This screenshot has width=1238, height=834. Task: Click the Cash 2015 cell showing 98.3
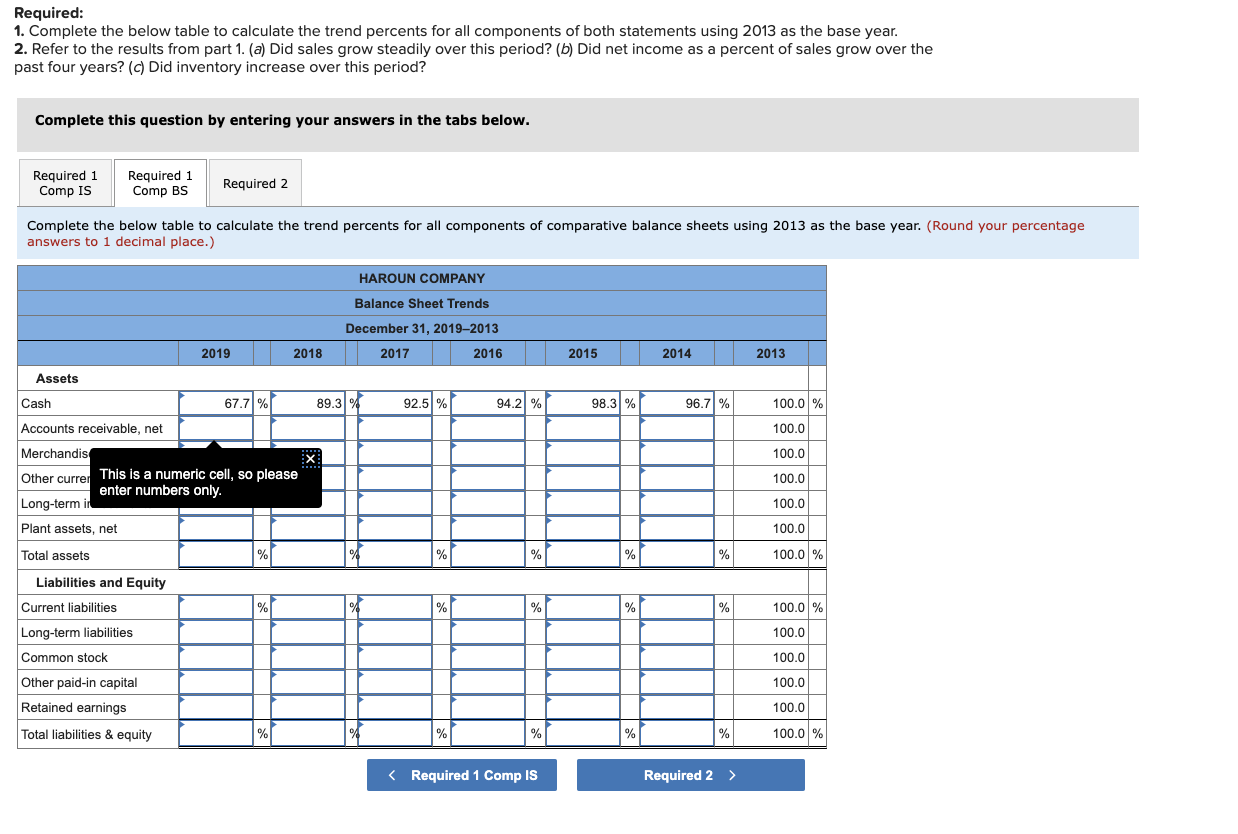pyautogui.click(x=582, y=403)
